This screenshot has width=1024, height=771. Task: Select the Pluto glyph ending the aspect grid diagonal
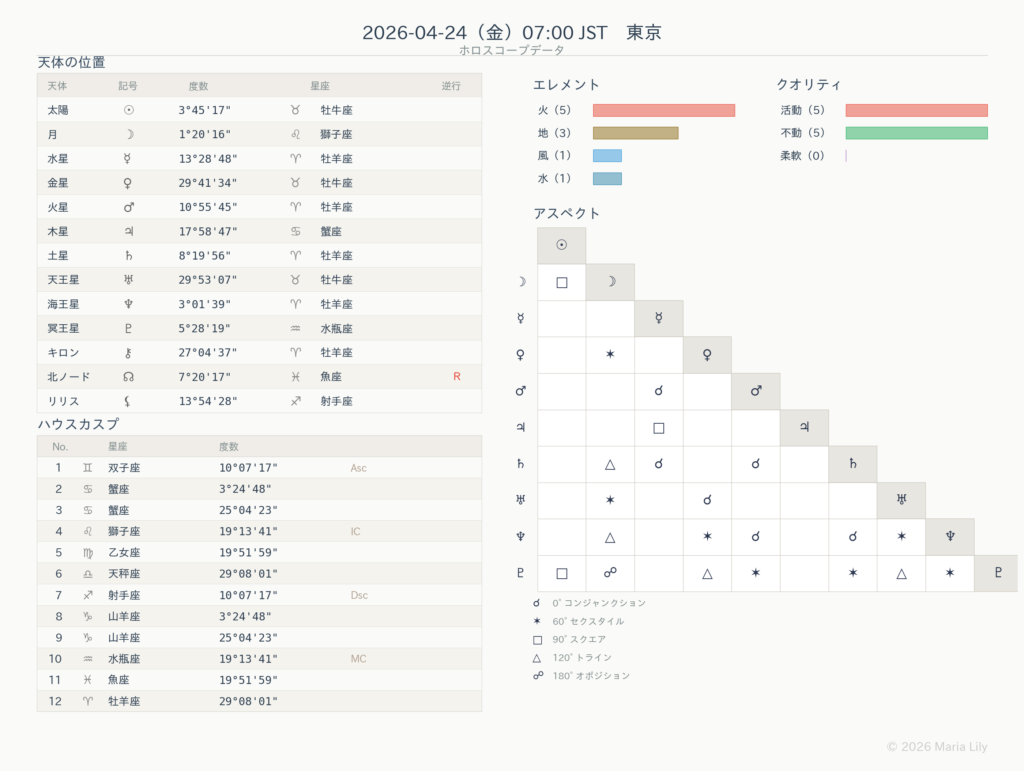tap(995, 573)
